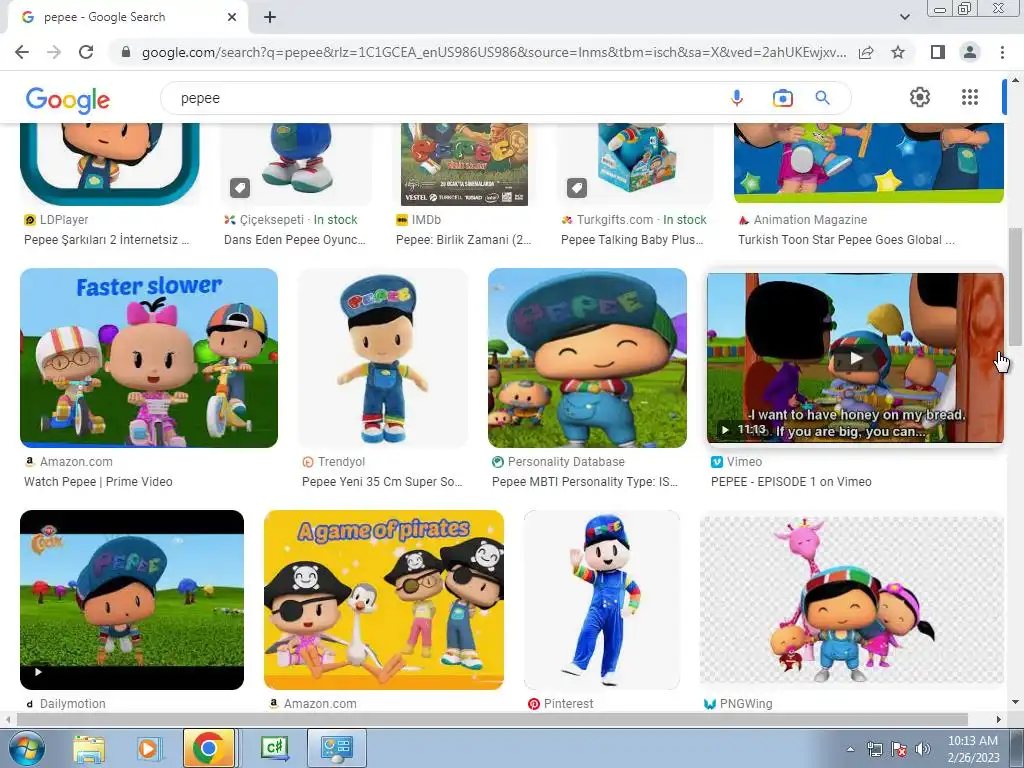Bookmark this page with the star icon

898,52
